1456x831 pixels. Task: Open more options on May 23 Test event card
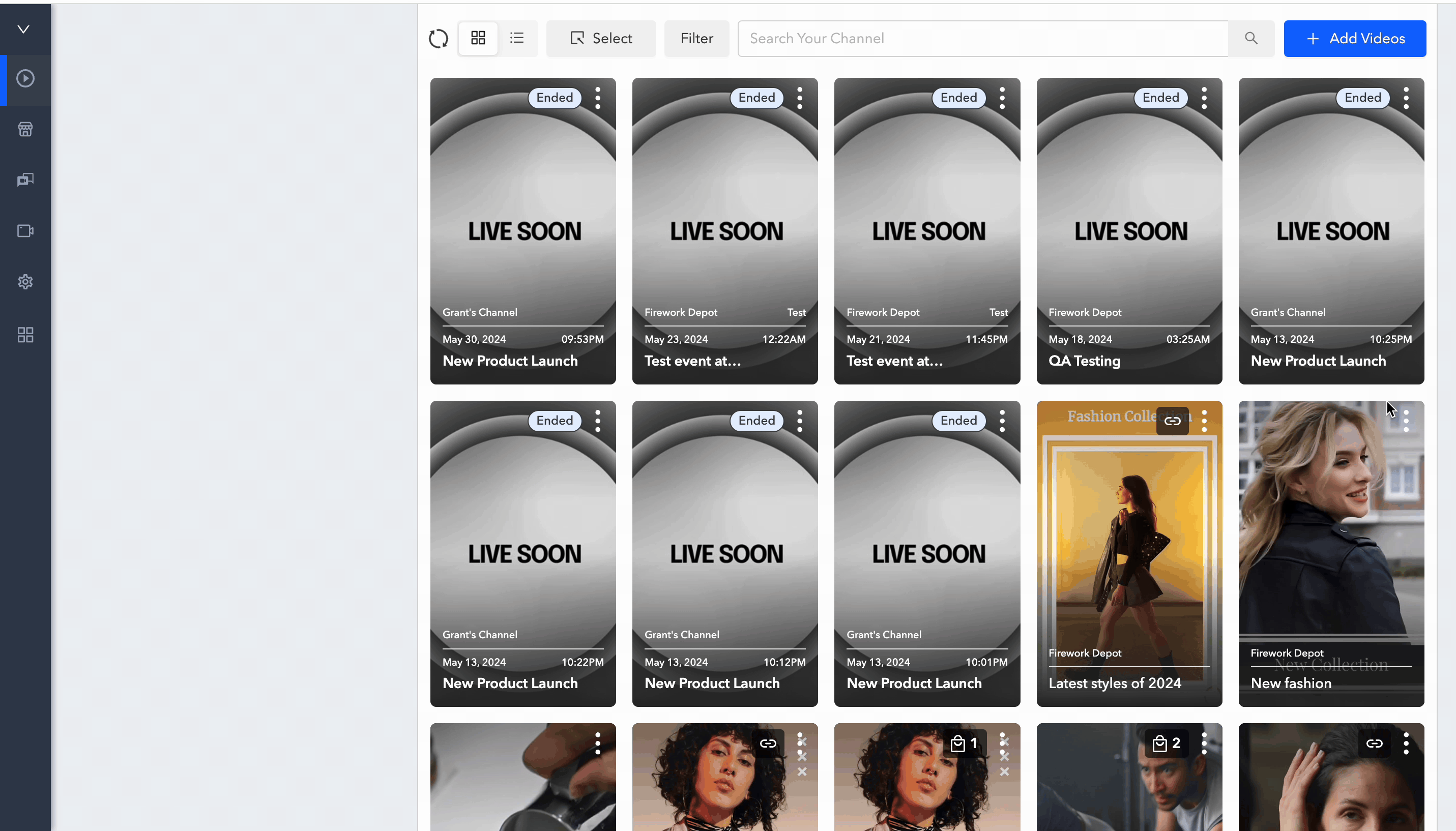[x=800, y=98]
